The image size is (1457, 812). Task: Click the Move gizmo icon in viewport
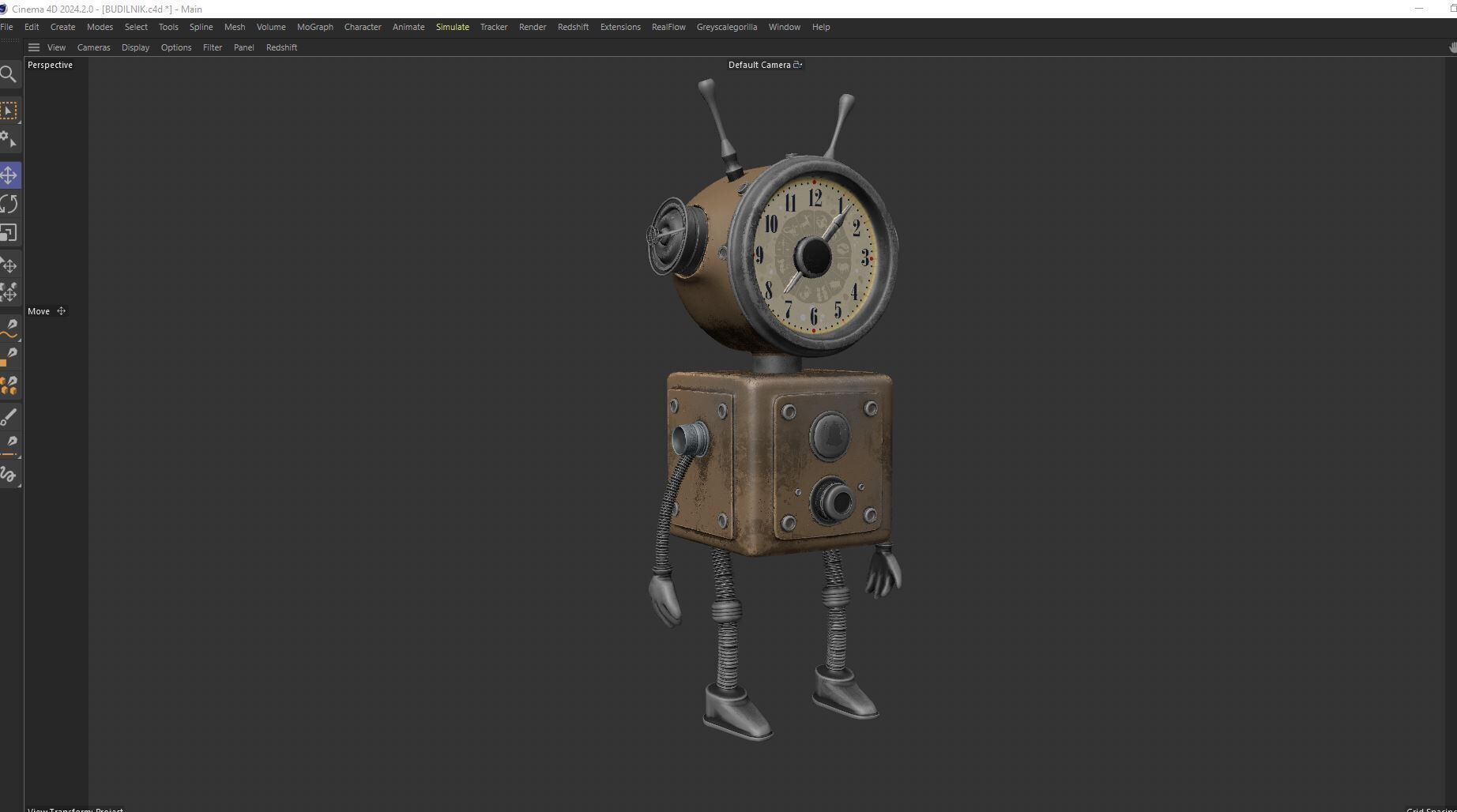(x=61, y=311)
